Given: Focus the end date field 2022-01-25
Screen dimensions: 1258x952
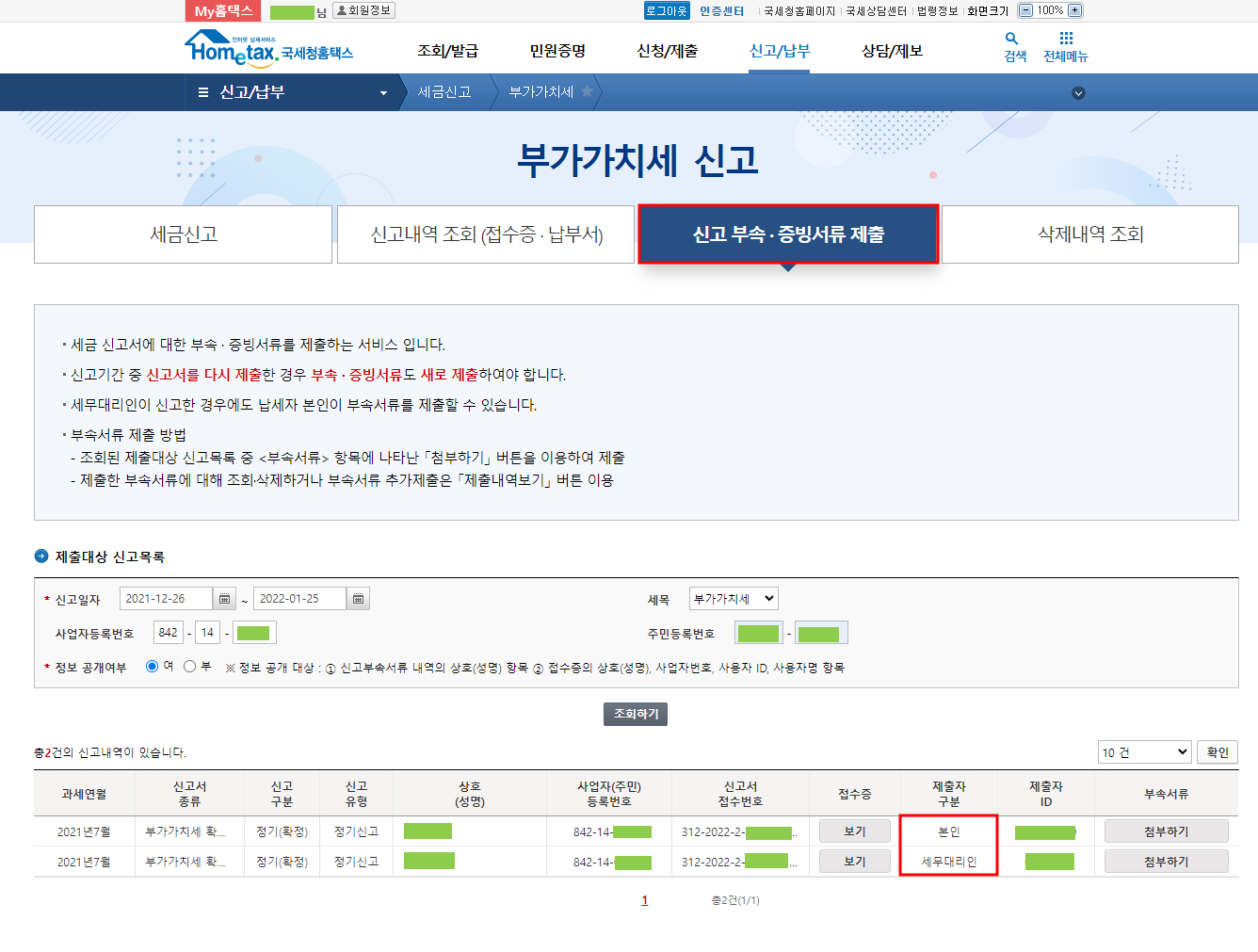Looking at the screenshot, I should [x=300, y=599].
